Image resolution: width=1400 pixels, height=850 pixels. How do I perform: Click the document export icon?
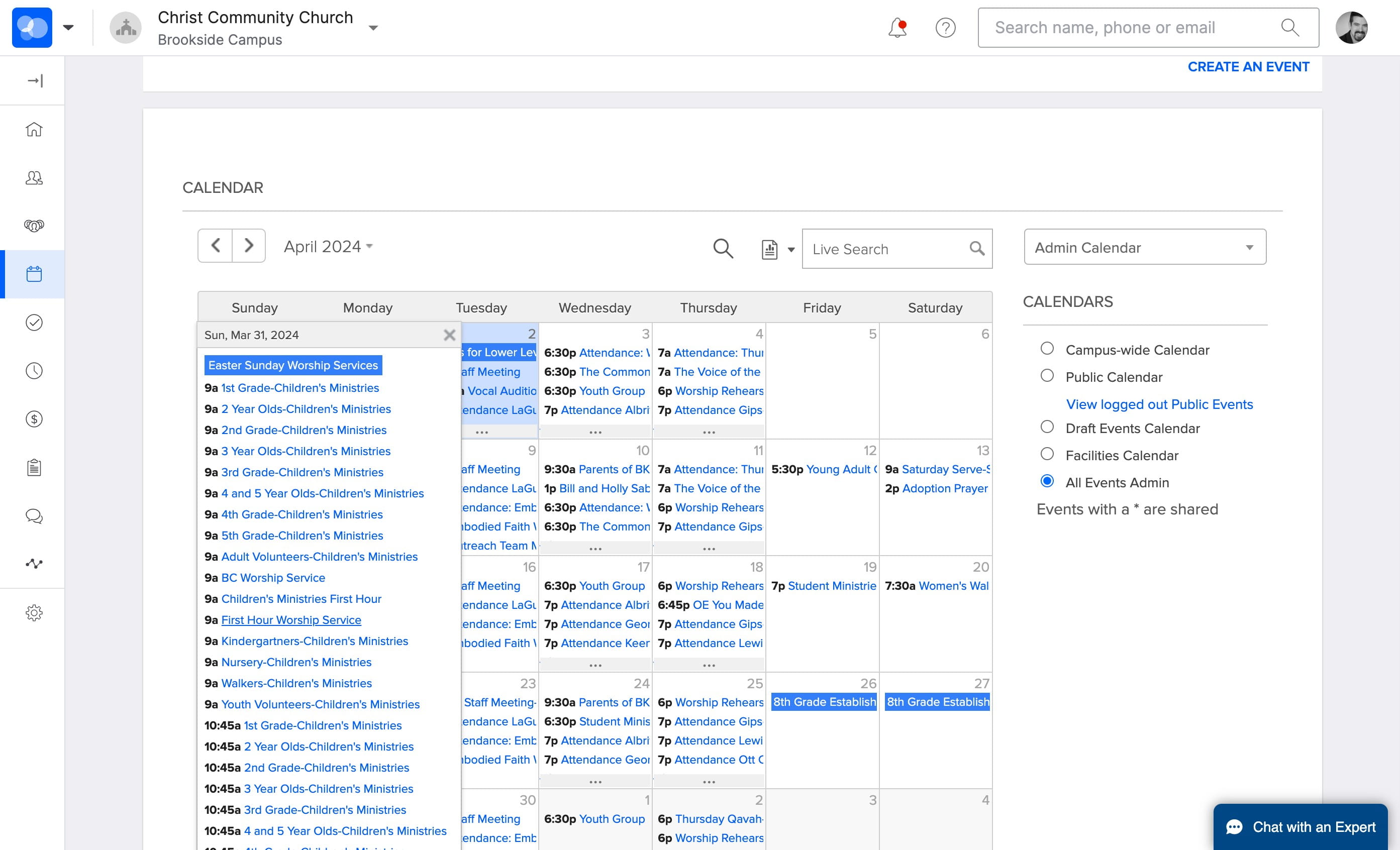(x=769, y=249)
